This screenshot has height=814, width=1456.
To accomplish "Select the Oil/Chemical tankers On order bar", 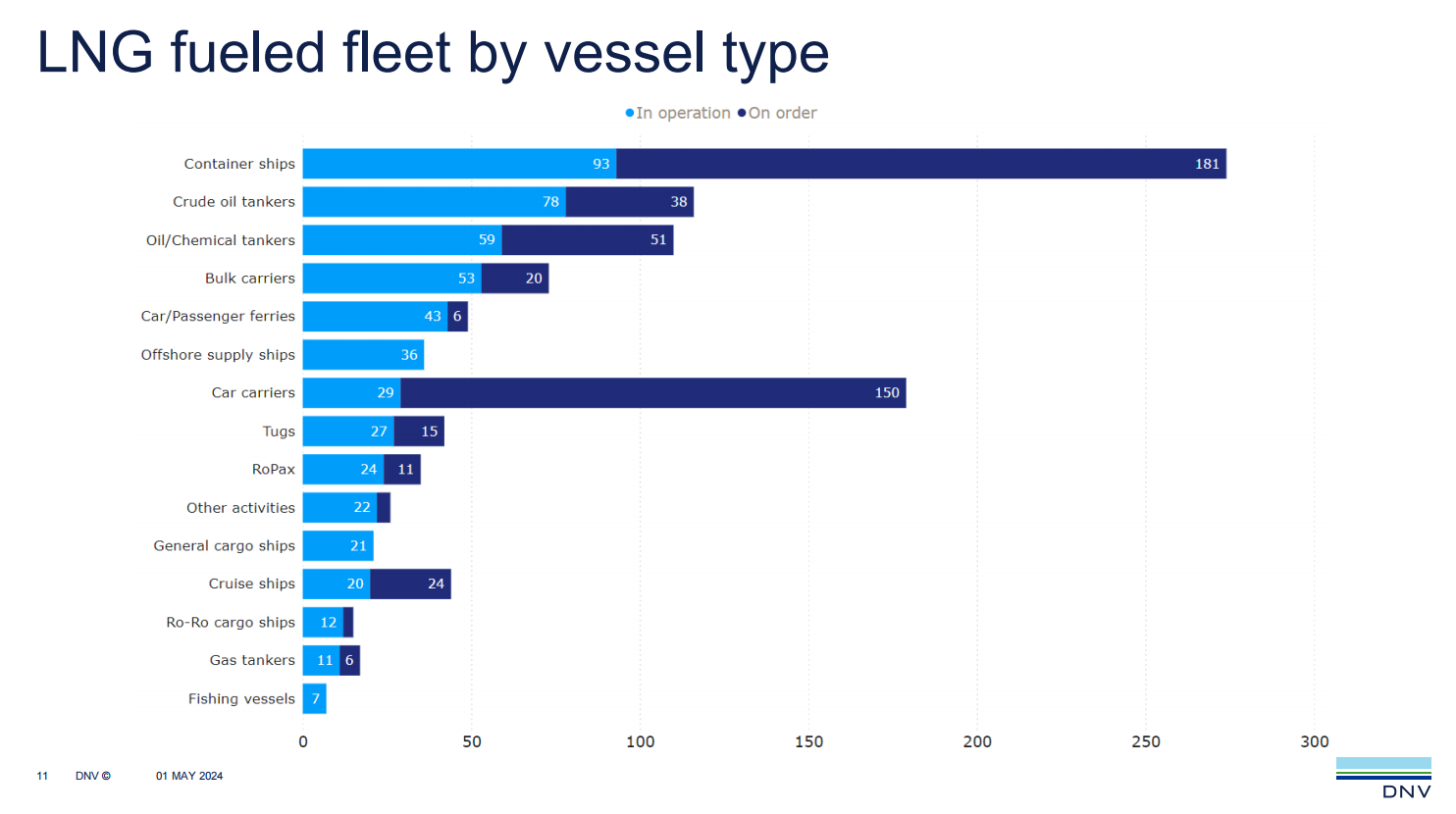I will pyautogui.click(x=587, y=240).
